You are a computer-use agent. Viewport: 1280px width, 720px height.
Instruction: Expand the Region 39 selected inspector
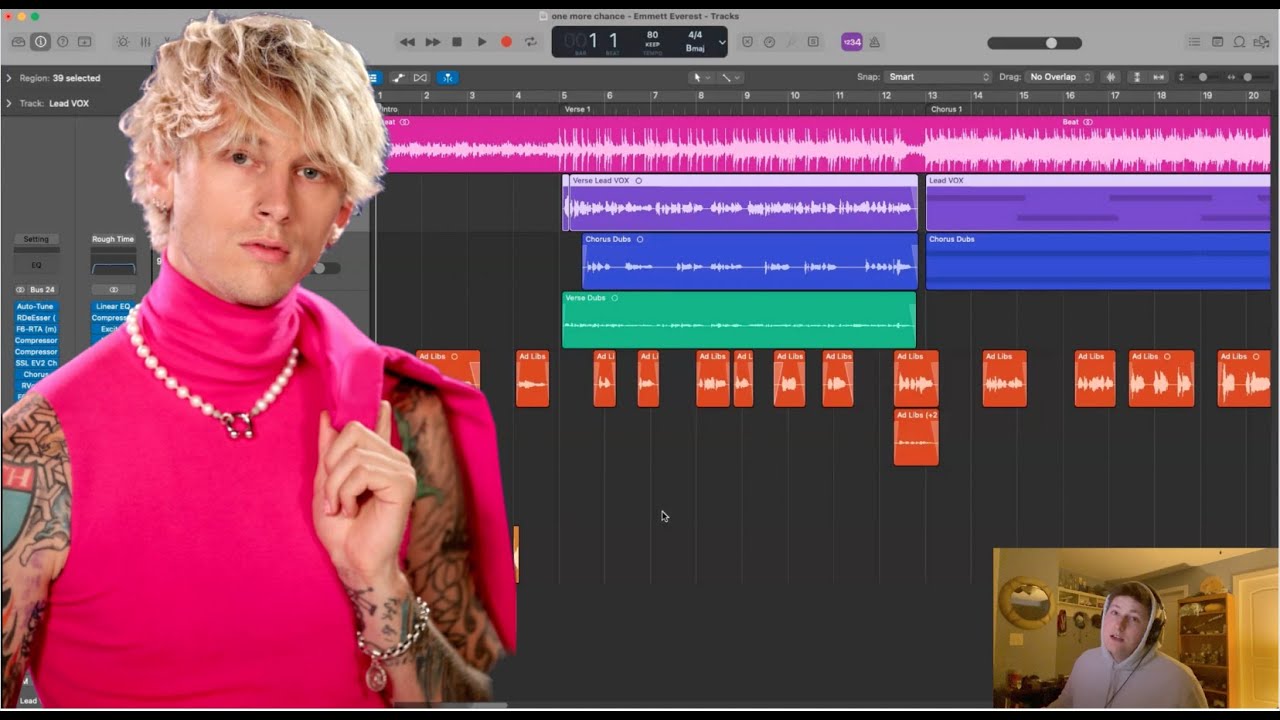(x=9, y=78)
